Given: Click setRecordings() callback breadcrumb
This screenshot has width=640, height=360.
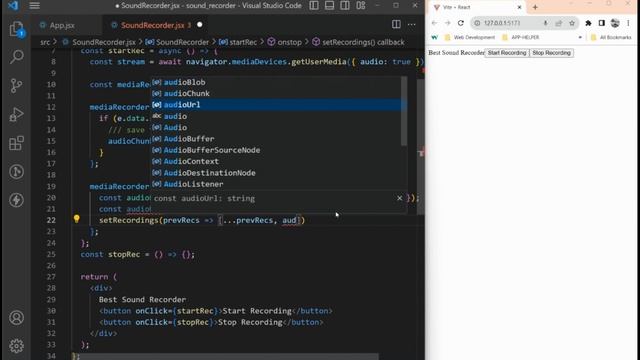Looking at the screenshot, I should coord(363,42).
